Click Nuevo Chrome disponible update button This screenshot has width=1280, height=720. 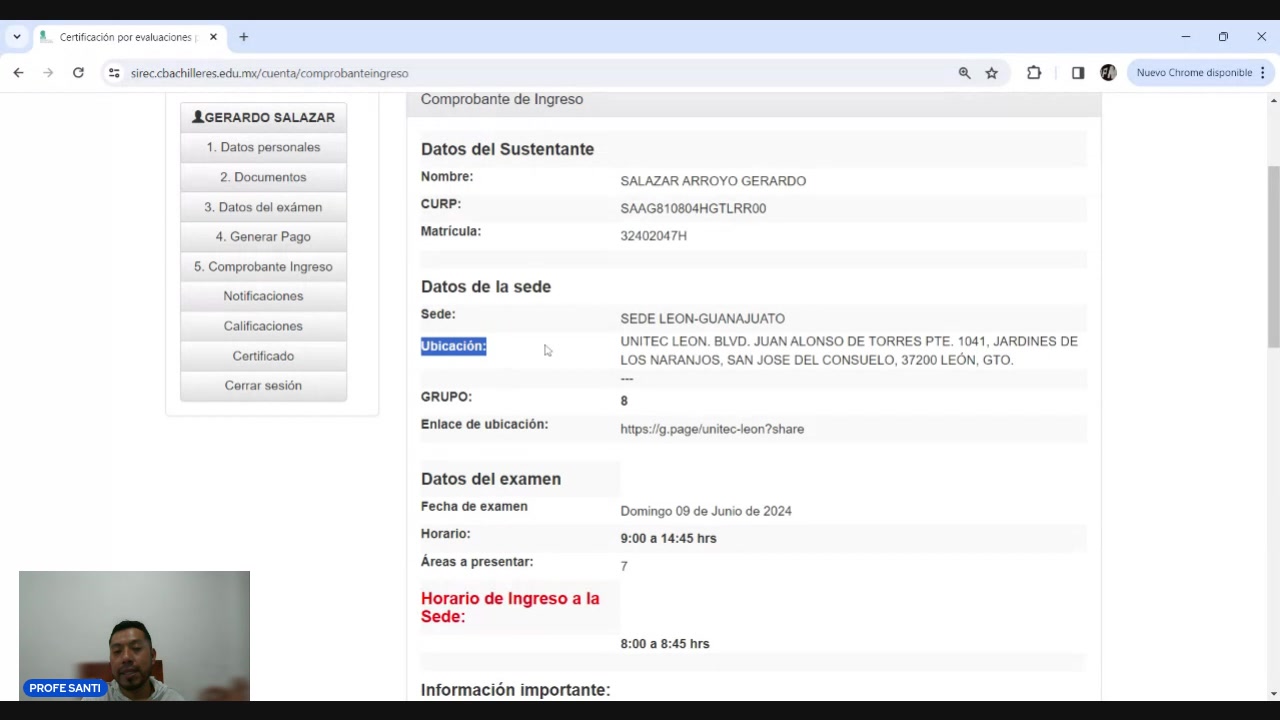click(x=1194, y=73)
